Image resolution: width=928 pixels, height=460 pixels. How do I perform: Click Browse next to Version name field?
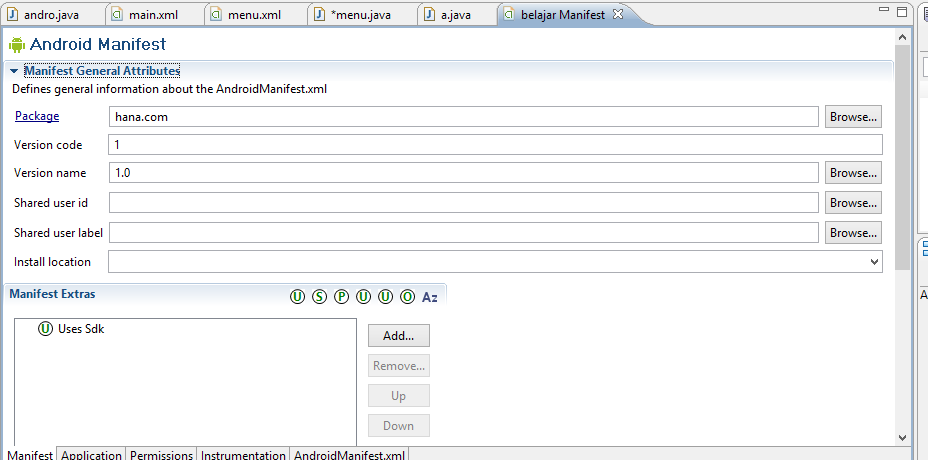pos(853,173)
